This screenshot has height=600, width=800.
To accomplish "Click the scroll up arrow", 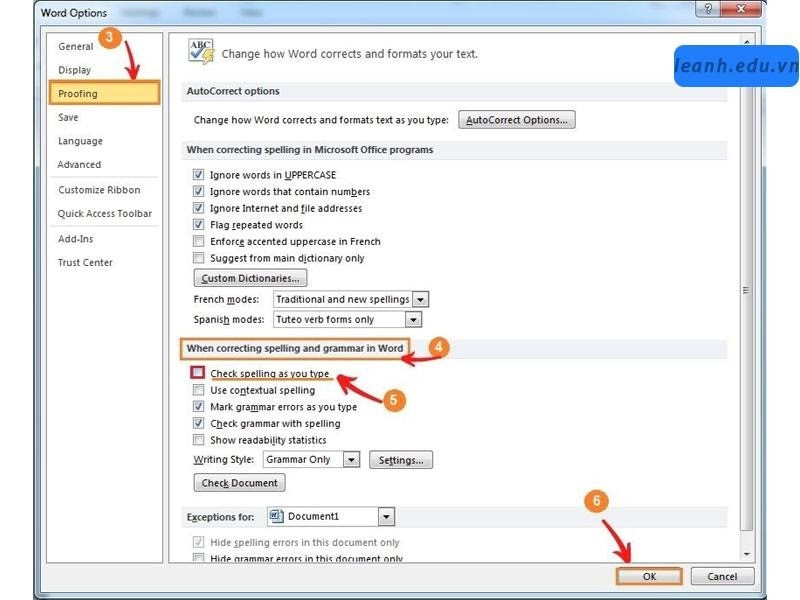I will (746, 42).
